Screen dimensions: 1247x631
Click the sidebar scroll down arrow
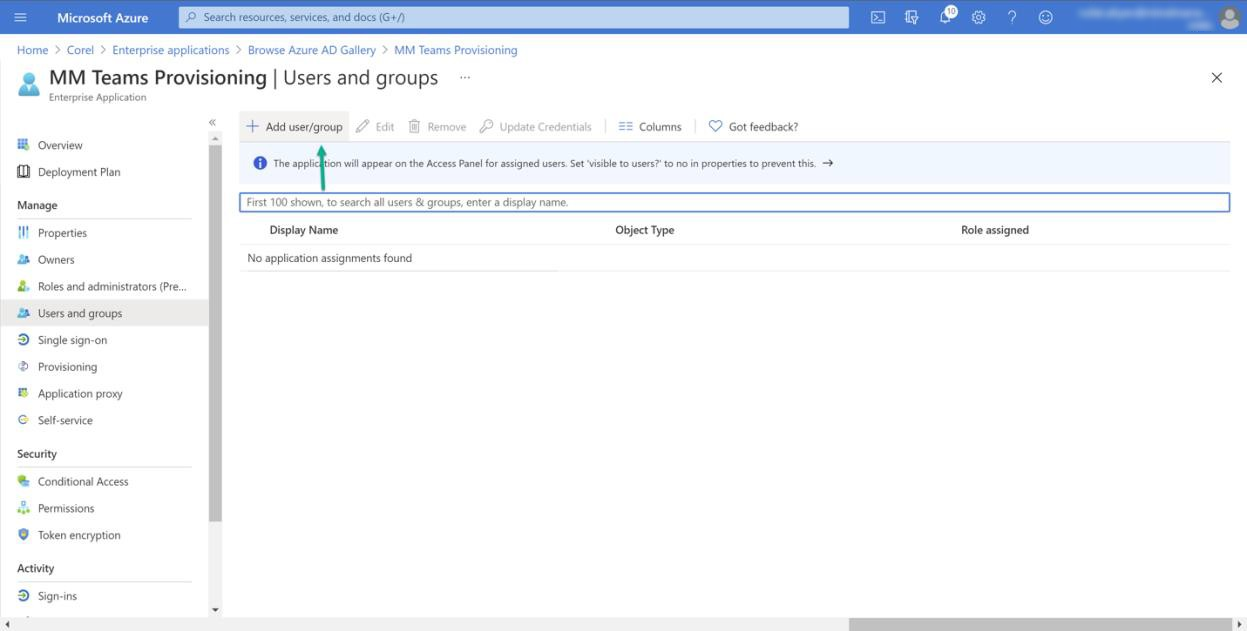(x=215, y=609)
